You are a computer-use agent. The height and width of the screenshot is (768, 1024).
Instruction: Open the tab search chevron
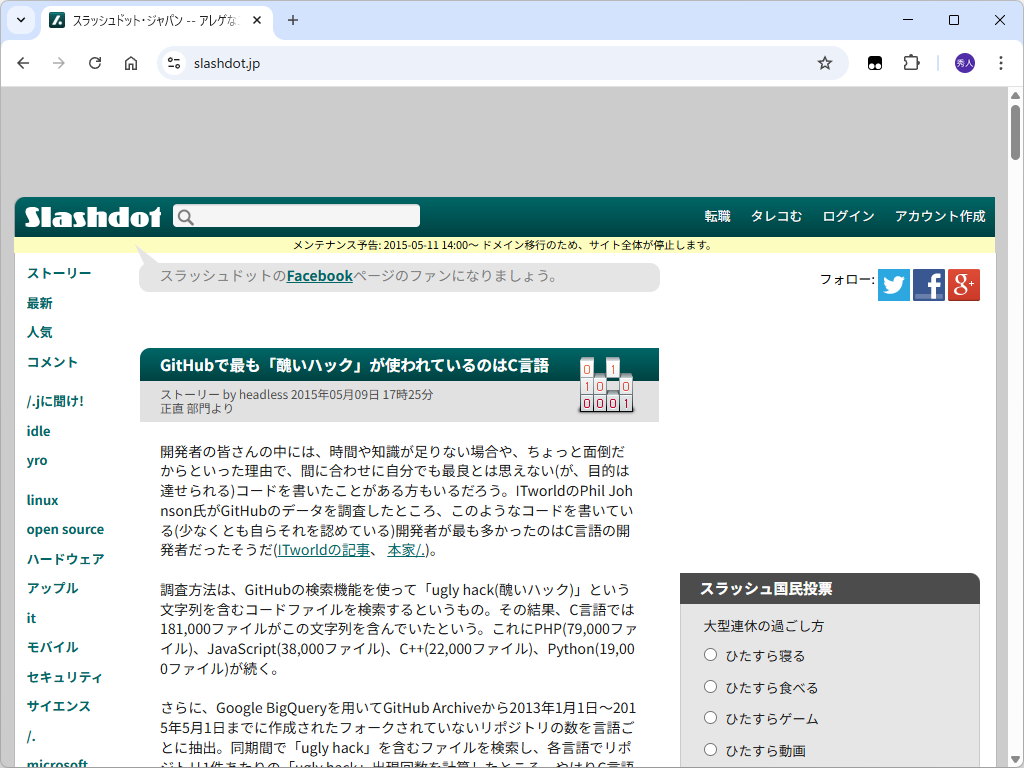[20, 20]
